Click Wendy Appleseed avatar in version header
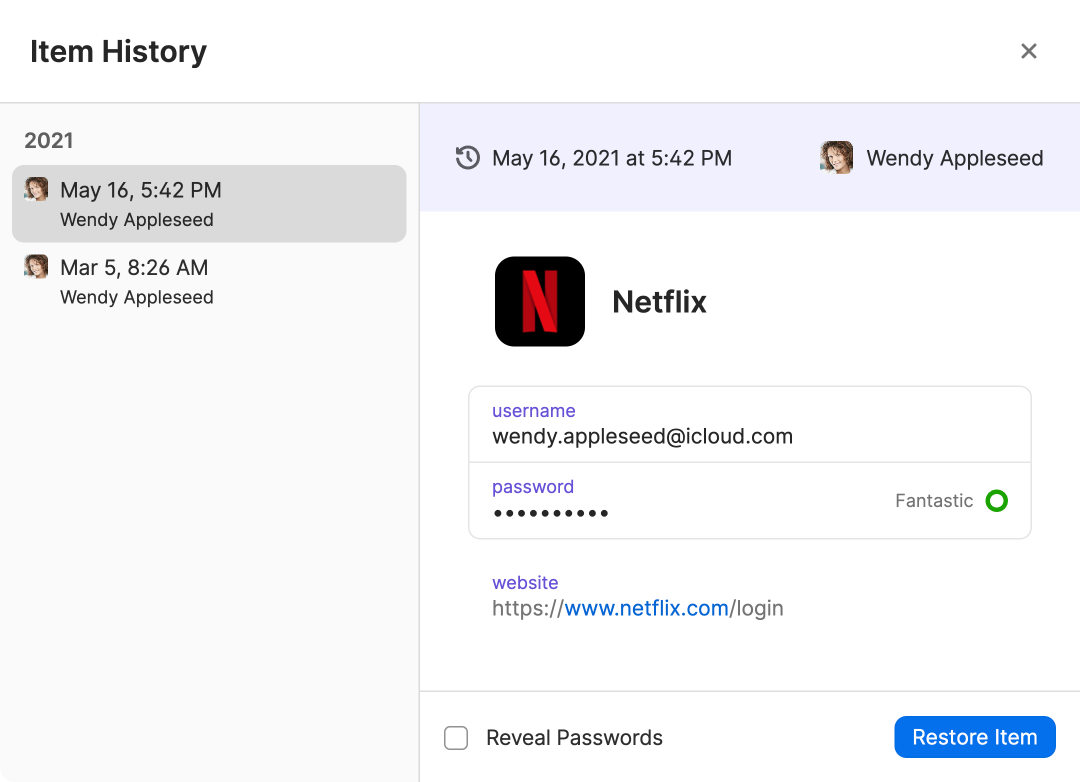This screenshot has height=782, width=1080. [x=836, y=158]
